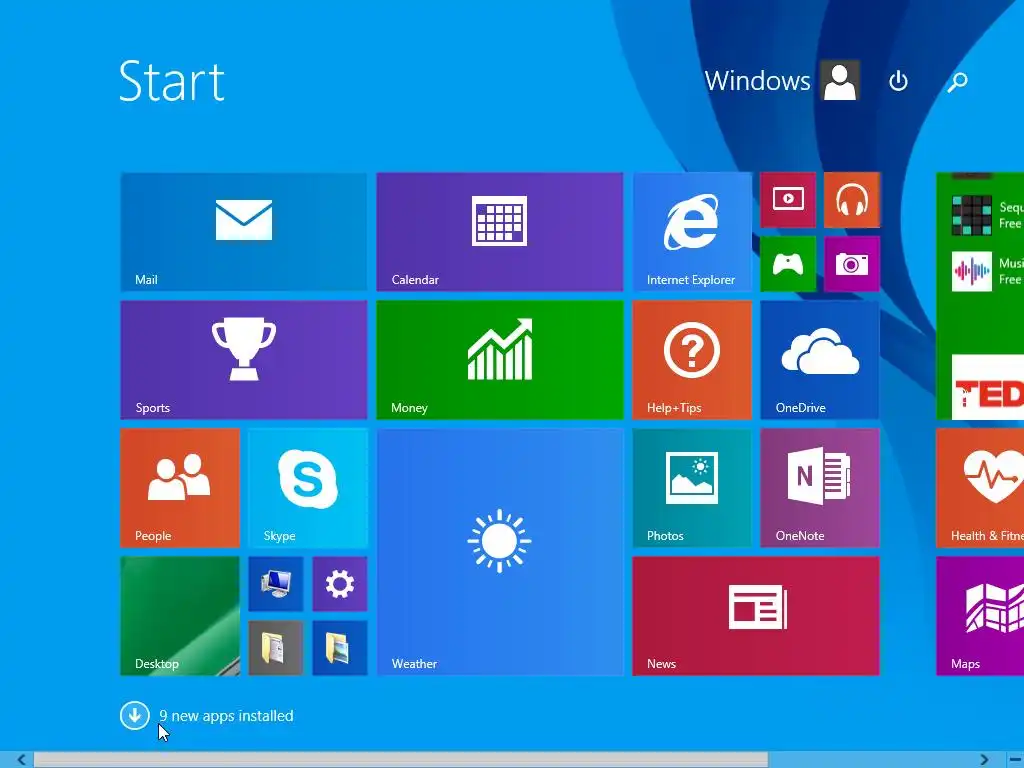The width and height of the screenshot is (1024, 768).
Task: Open the Video tile with play icon
Action: (x=788, y=200)
